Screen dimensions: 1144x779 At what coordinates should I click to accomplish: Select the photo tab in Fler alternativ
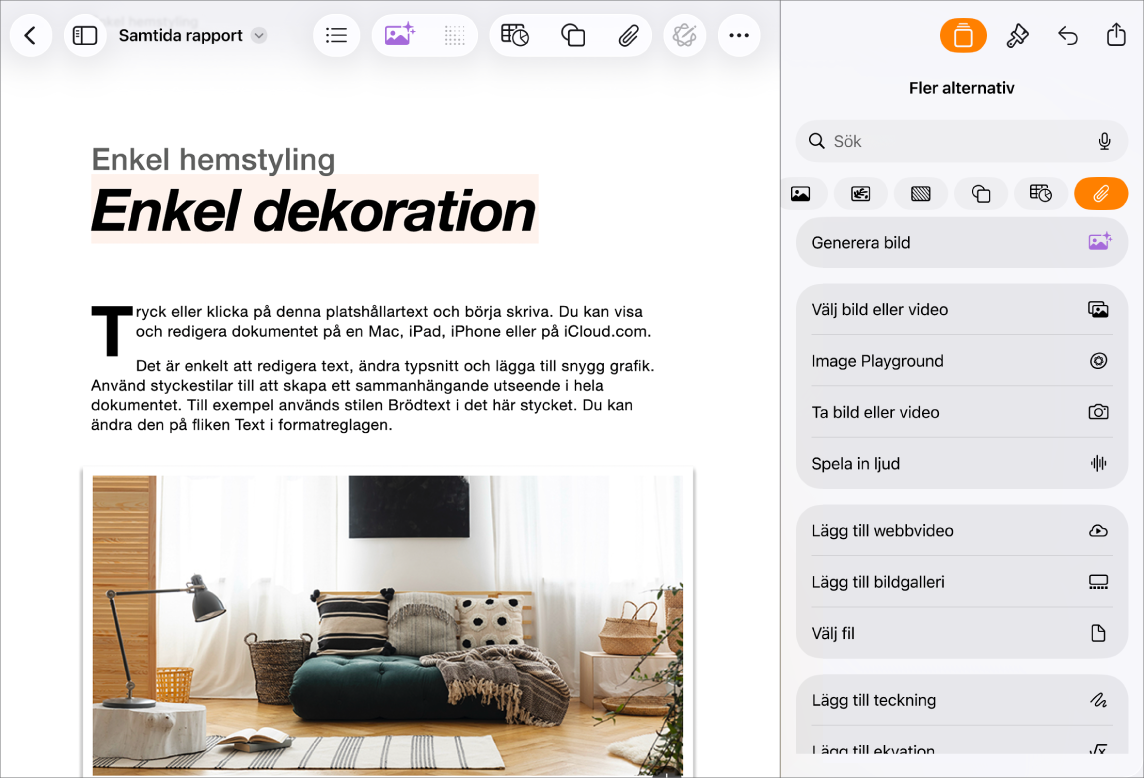coord(801,194)
